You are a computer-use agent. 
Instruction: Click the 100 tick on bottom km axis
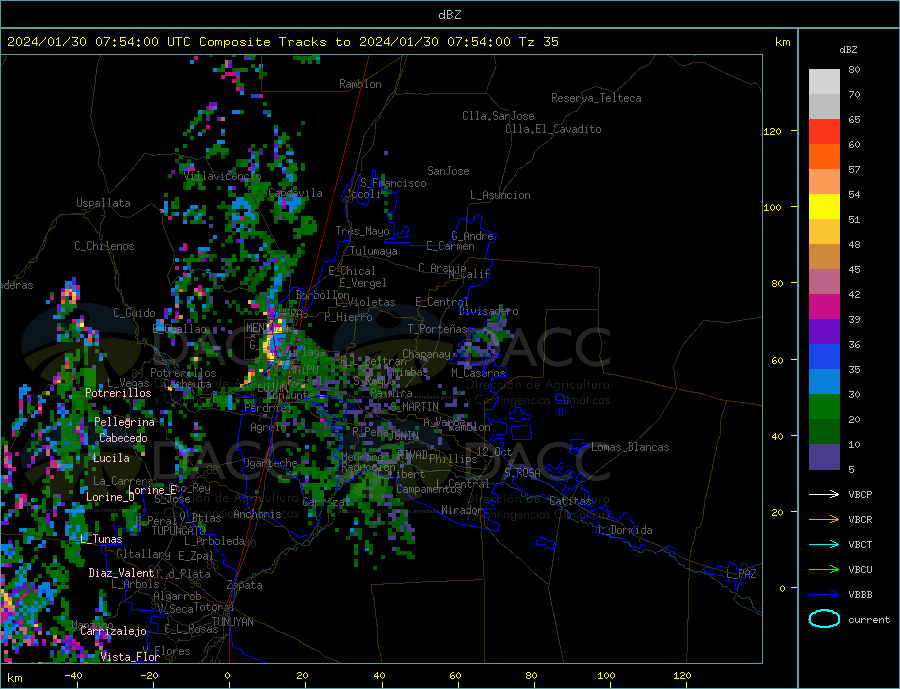[x=606, y=675]
